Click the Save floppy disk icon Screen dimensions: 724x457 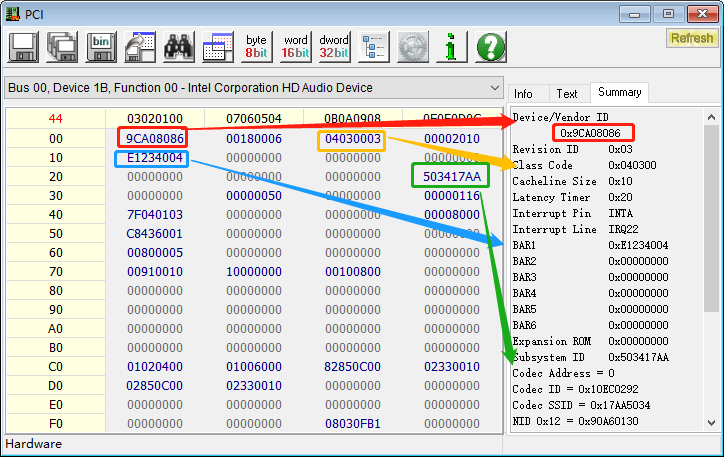(x=23, y=47)
